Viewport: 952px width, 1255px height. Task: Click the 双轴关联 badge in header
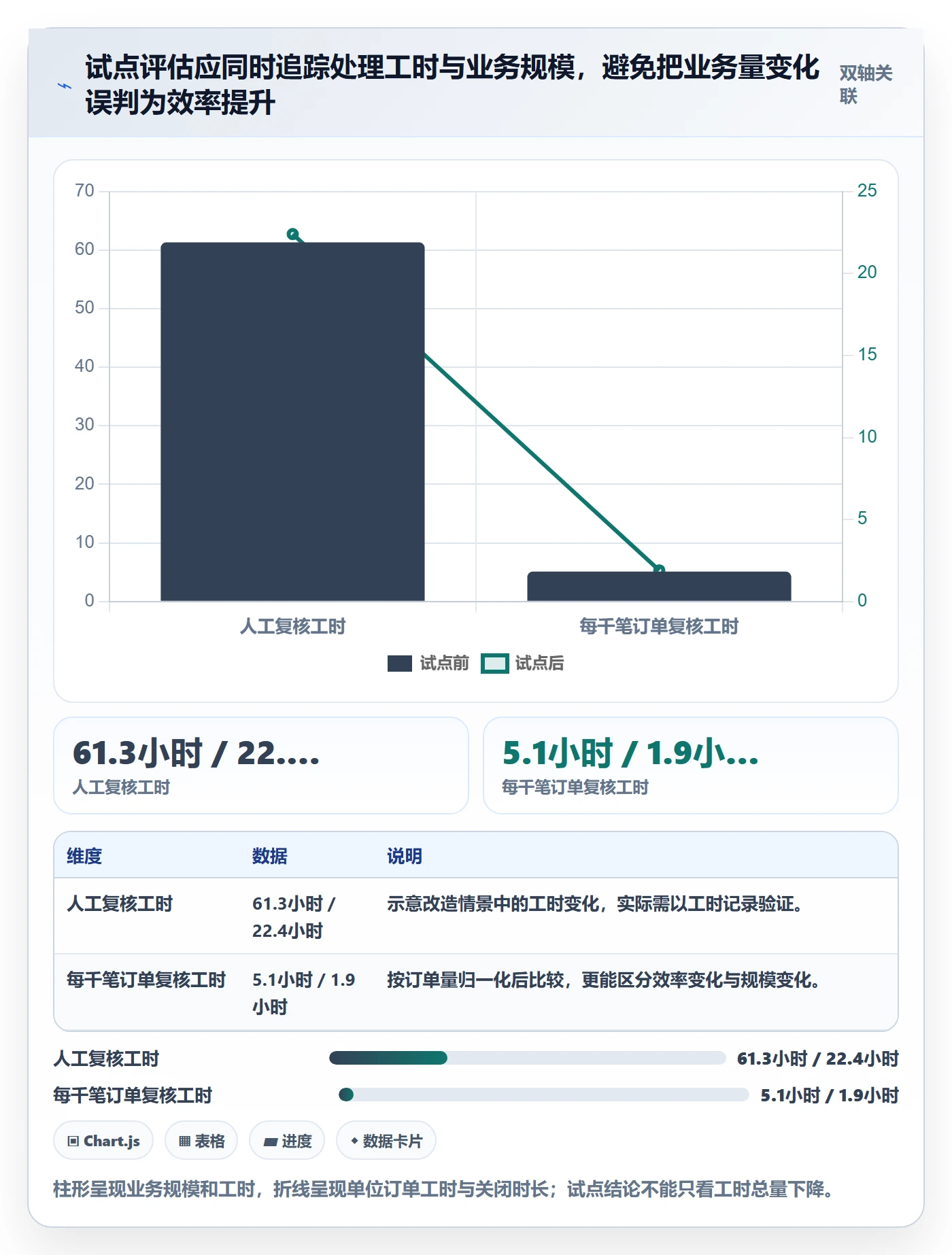tap(866, 84)
